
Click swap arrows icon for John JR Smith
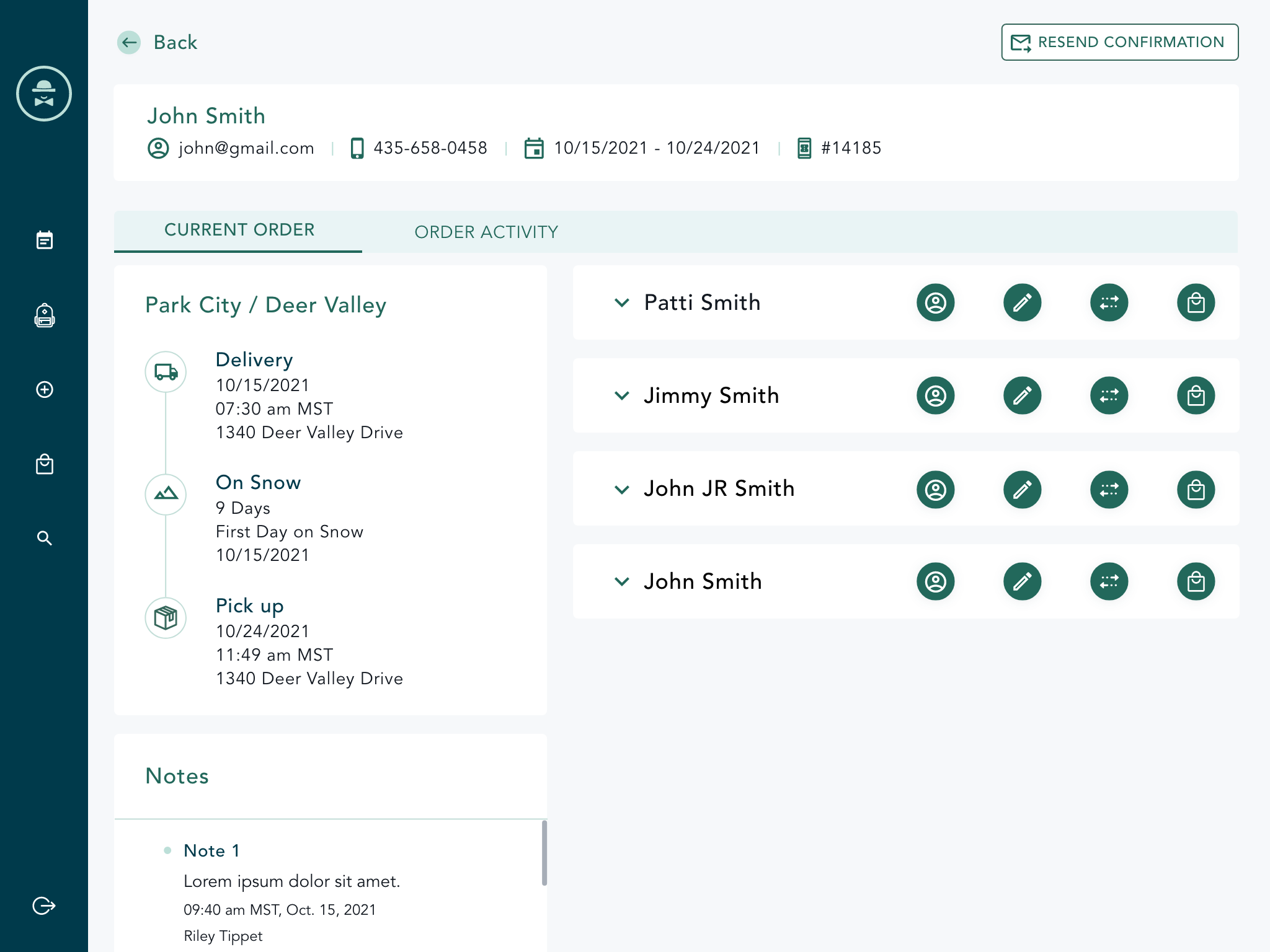[1109, 490]
